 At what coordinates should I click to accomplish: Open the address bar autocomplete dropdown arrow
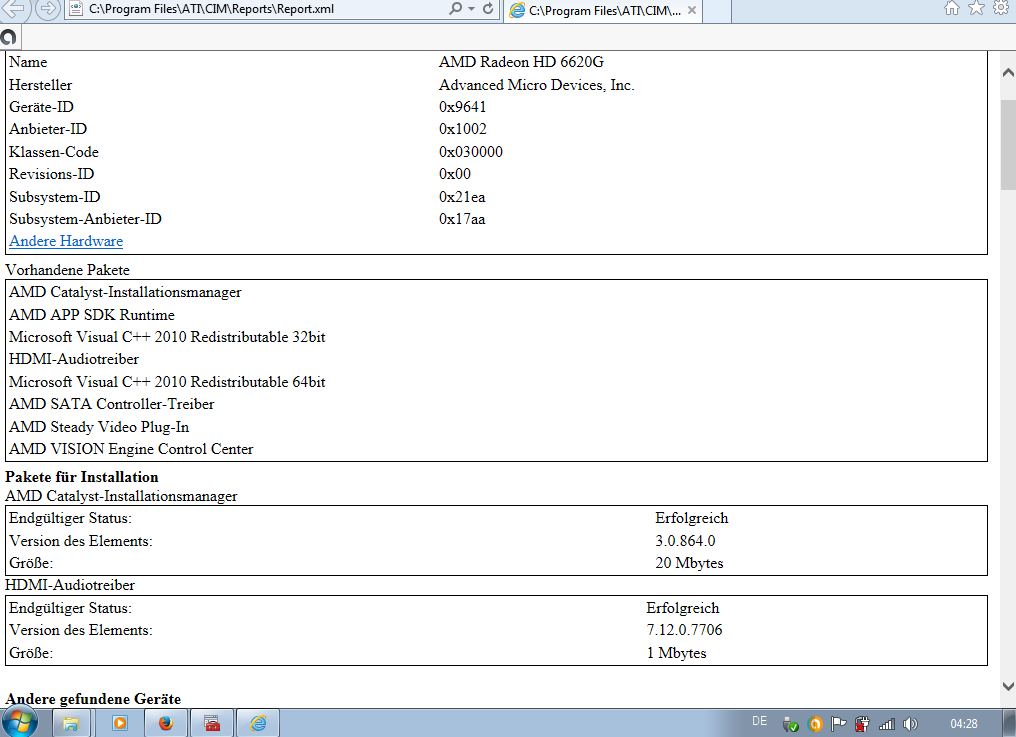point(472,9)
